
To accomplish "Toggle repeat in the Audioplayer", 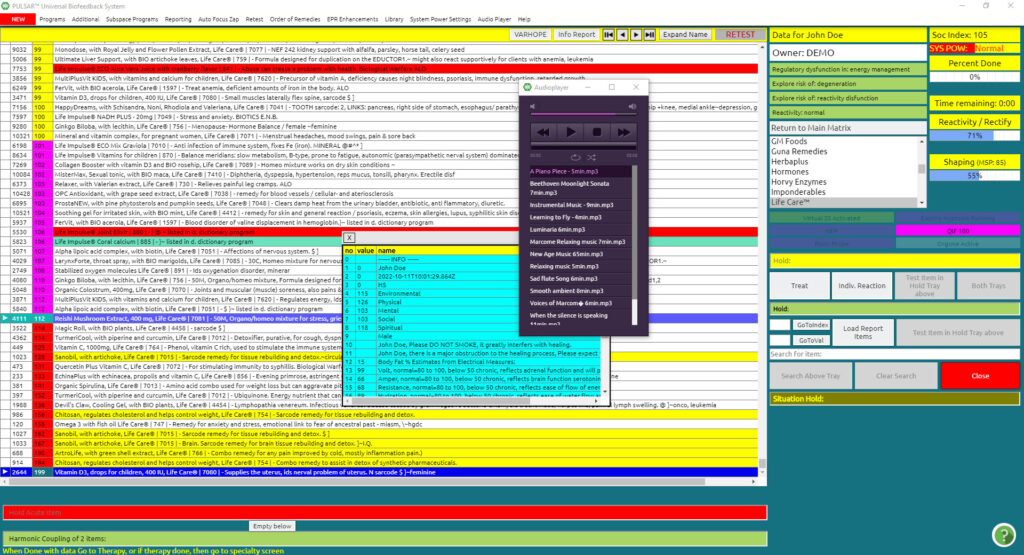I will [575, 157].
